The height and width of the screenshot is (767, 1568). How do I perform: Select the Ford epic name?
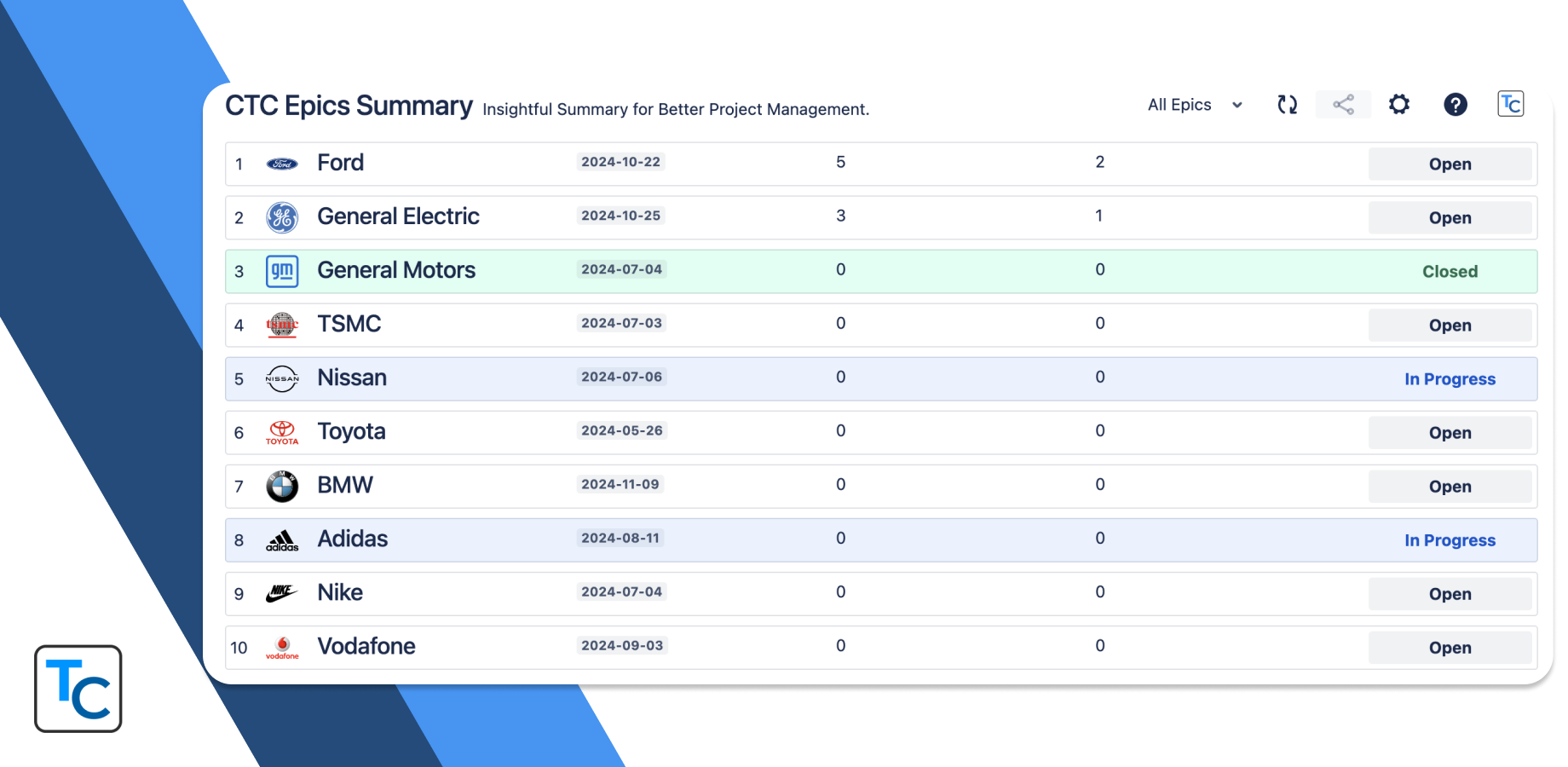pos(340,162)
